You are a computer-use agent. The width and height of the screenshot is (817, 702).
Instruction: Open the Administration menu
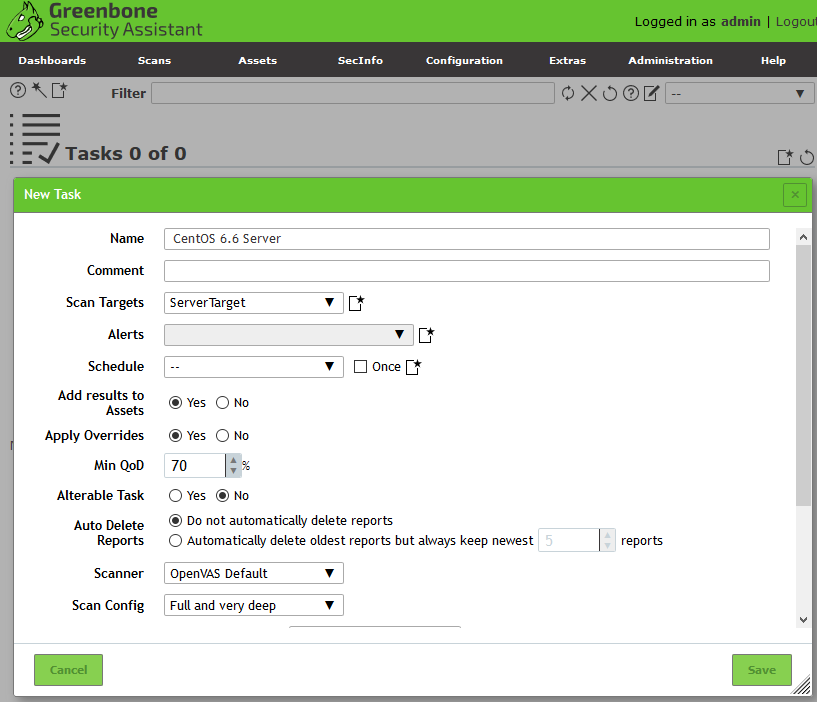coord(670,60)
